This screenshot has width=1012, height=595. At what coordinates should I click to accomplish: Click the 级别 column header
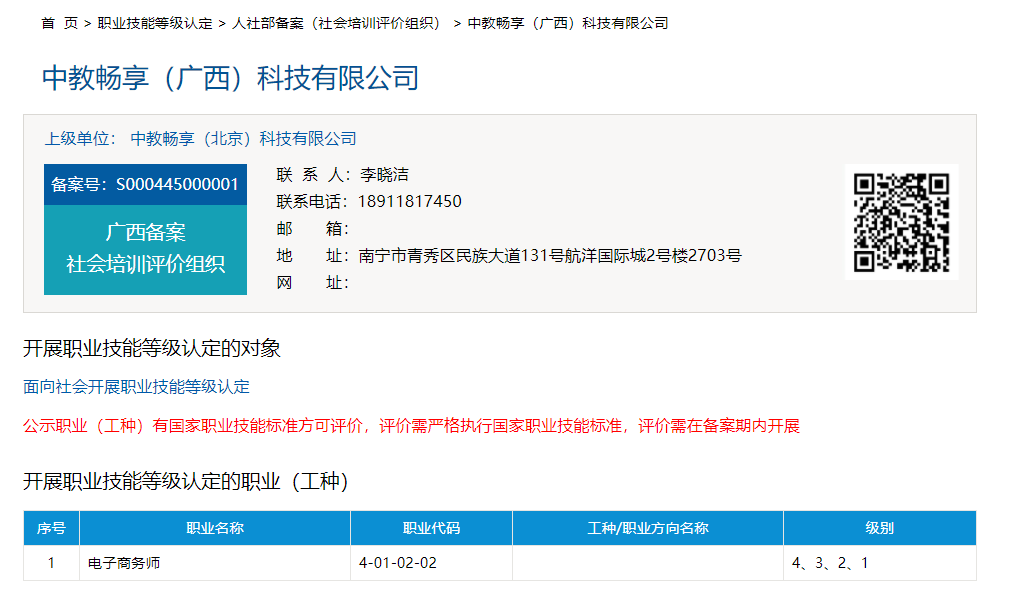(879, 528)
